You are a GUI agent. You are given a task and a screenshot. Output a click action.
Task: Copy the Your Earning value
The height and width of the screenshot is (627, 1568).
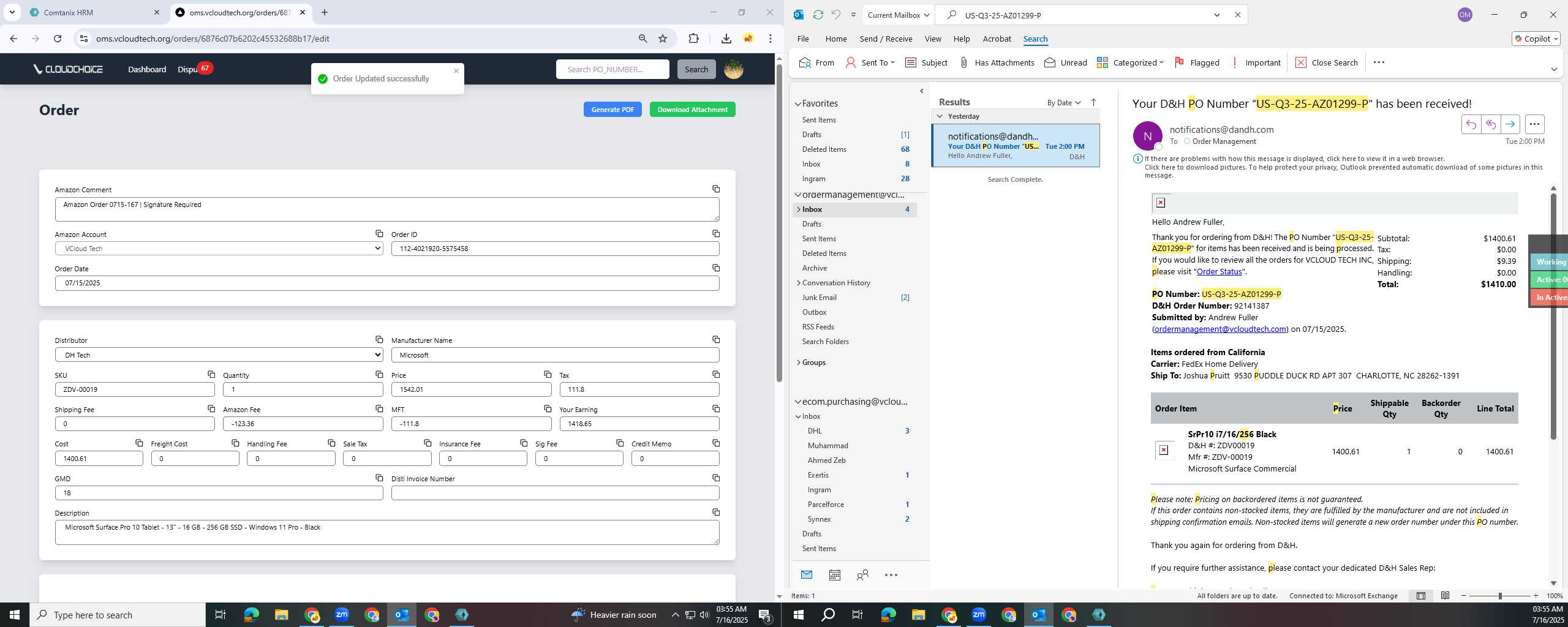715,408
